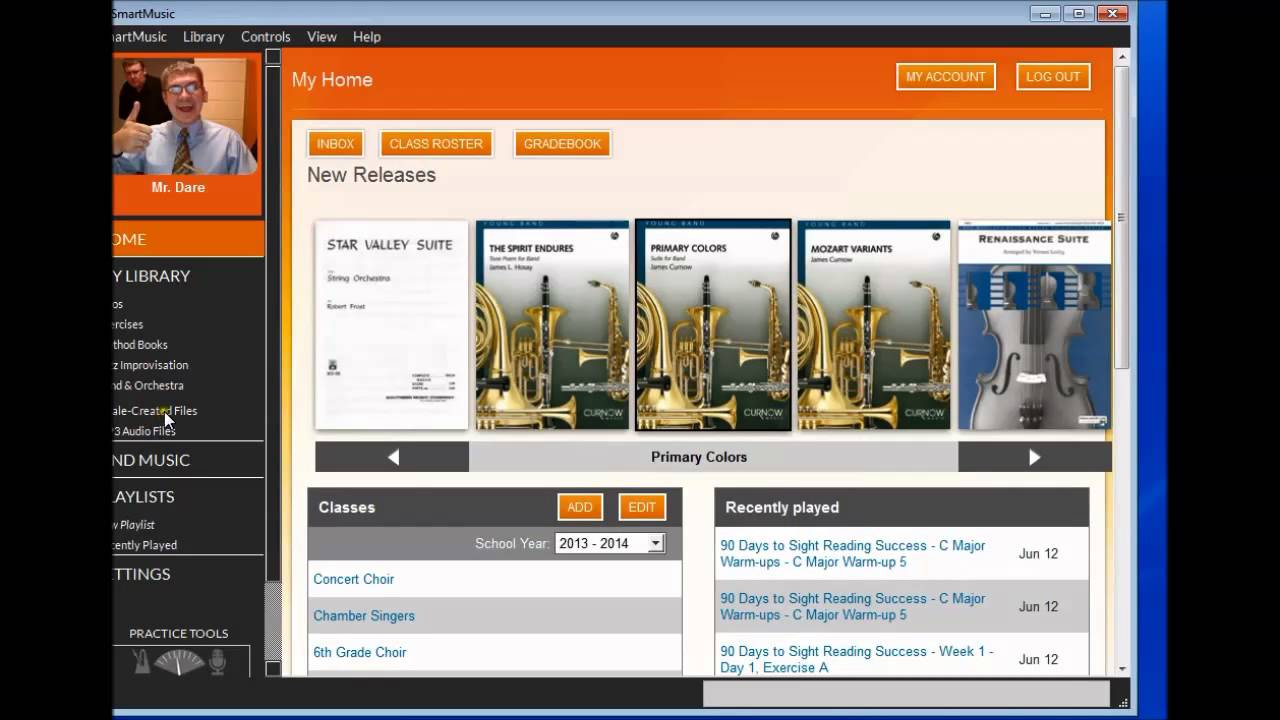
Task: Open The Spirit Endures cover
Action: 552,325
